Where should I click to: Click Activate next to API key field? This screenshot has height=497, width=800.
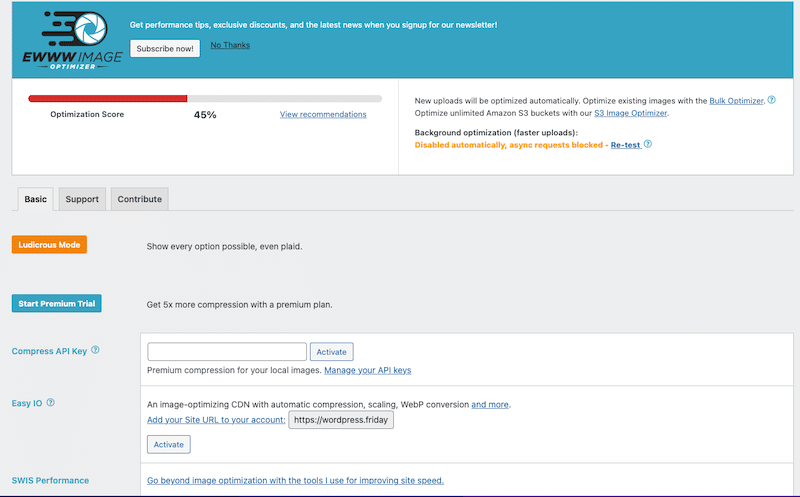click(332, 352)
